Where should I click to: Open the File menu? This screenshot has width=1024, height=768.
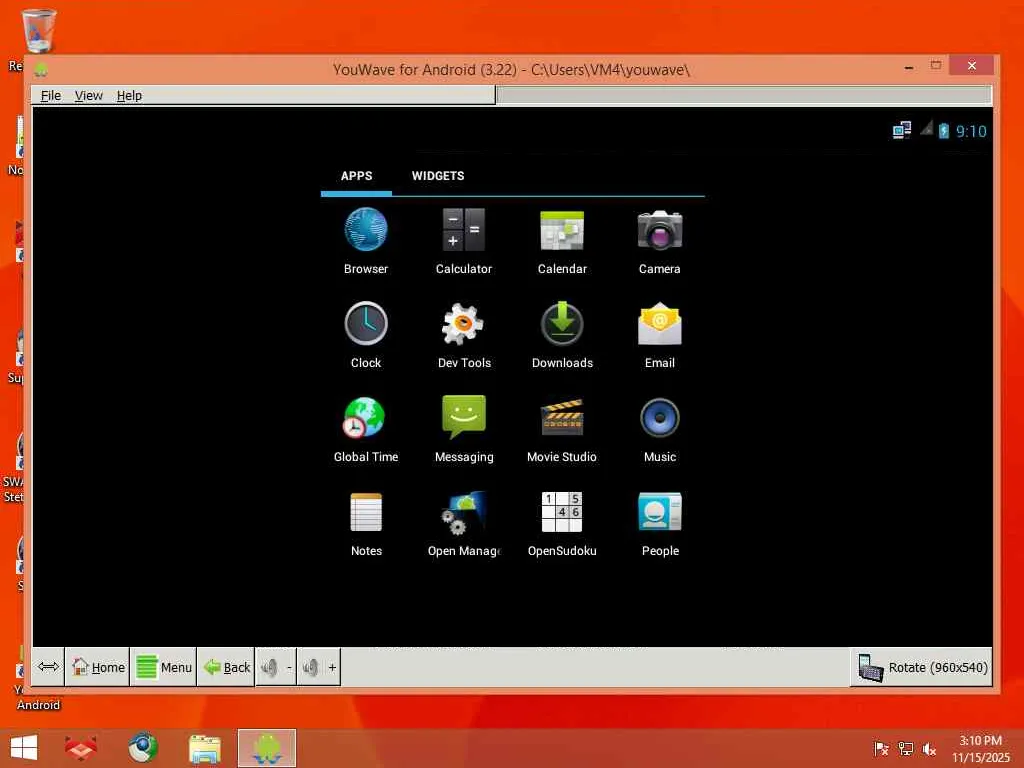tap(50, 95)
